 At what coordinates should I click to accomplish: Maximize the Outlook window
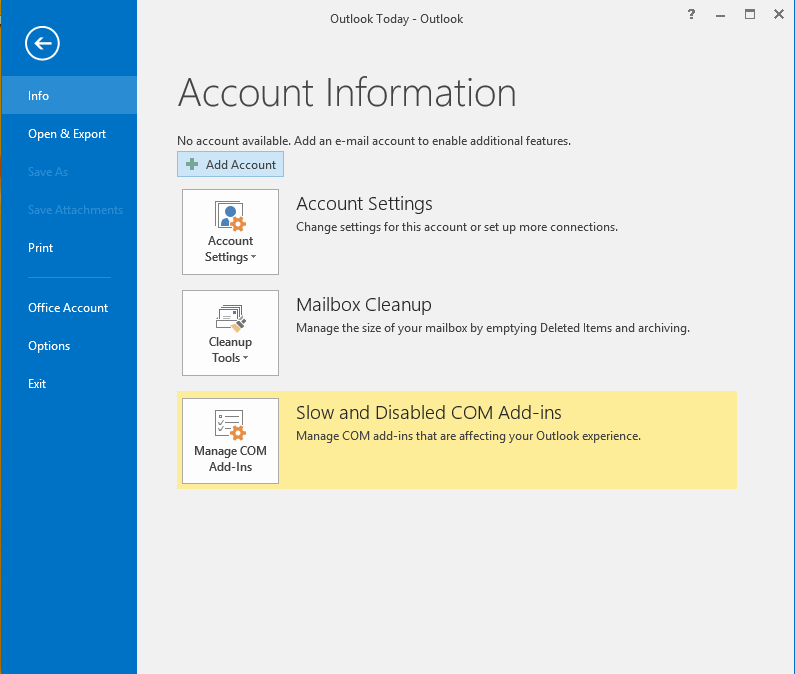(x=750, y=14)
